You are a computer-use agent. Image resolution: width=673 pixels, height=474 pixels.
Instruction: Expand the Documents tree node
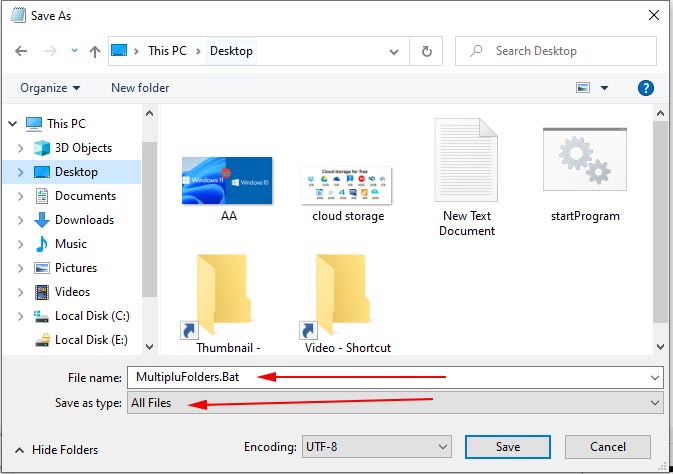[20, 196]
